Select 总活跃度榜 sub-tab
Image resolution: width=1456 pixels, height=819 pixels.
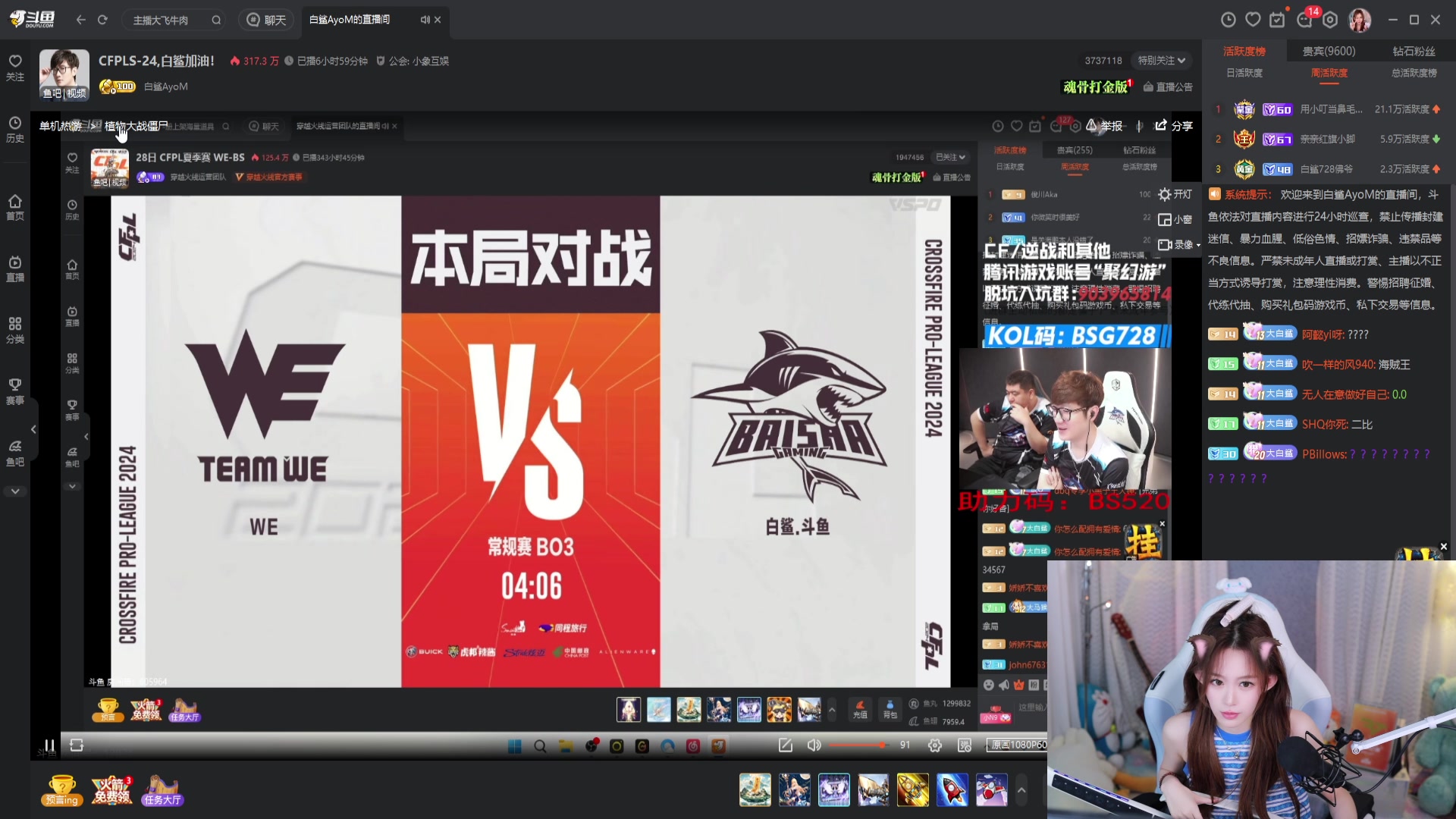coord(1414,73)
